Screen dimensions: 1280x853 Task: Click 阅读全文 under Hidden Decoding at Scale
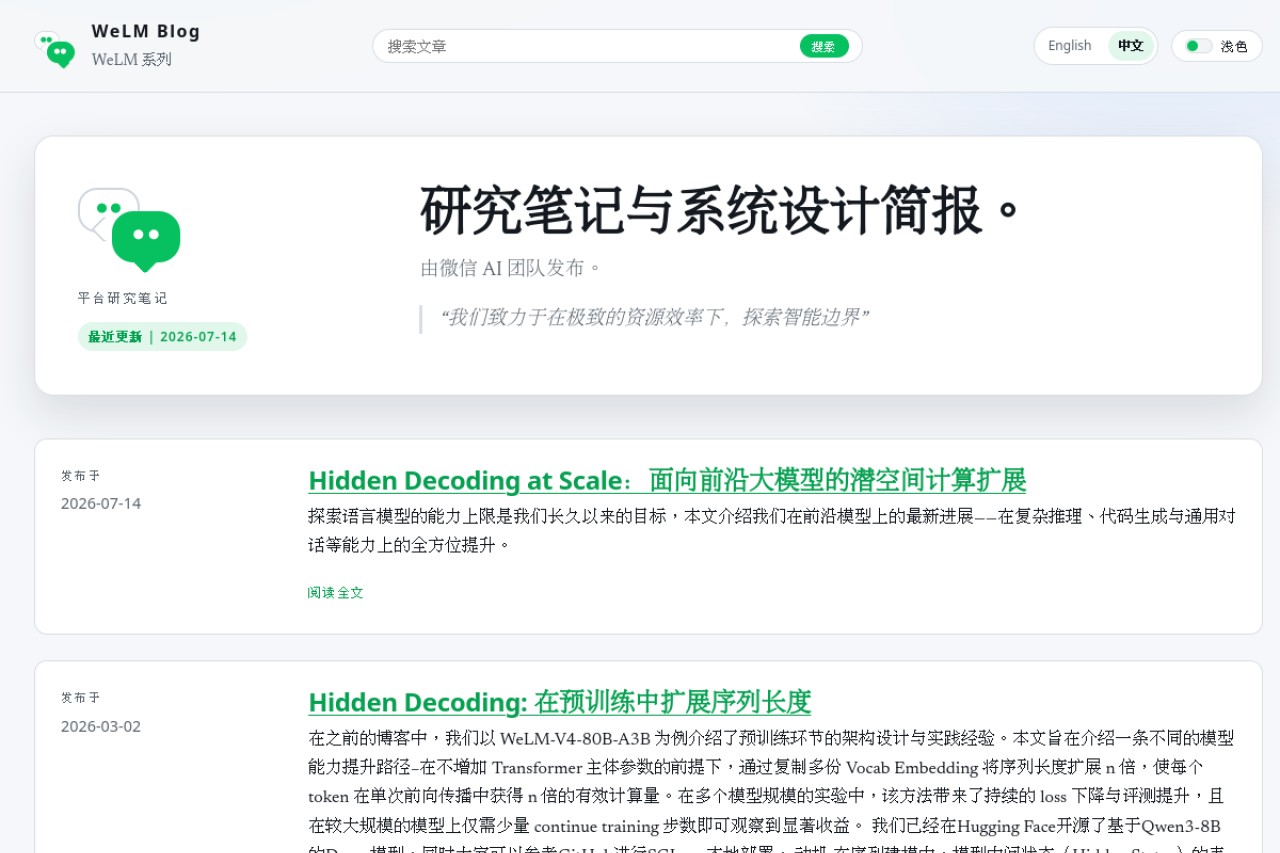coord(336,593)
